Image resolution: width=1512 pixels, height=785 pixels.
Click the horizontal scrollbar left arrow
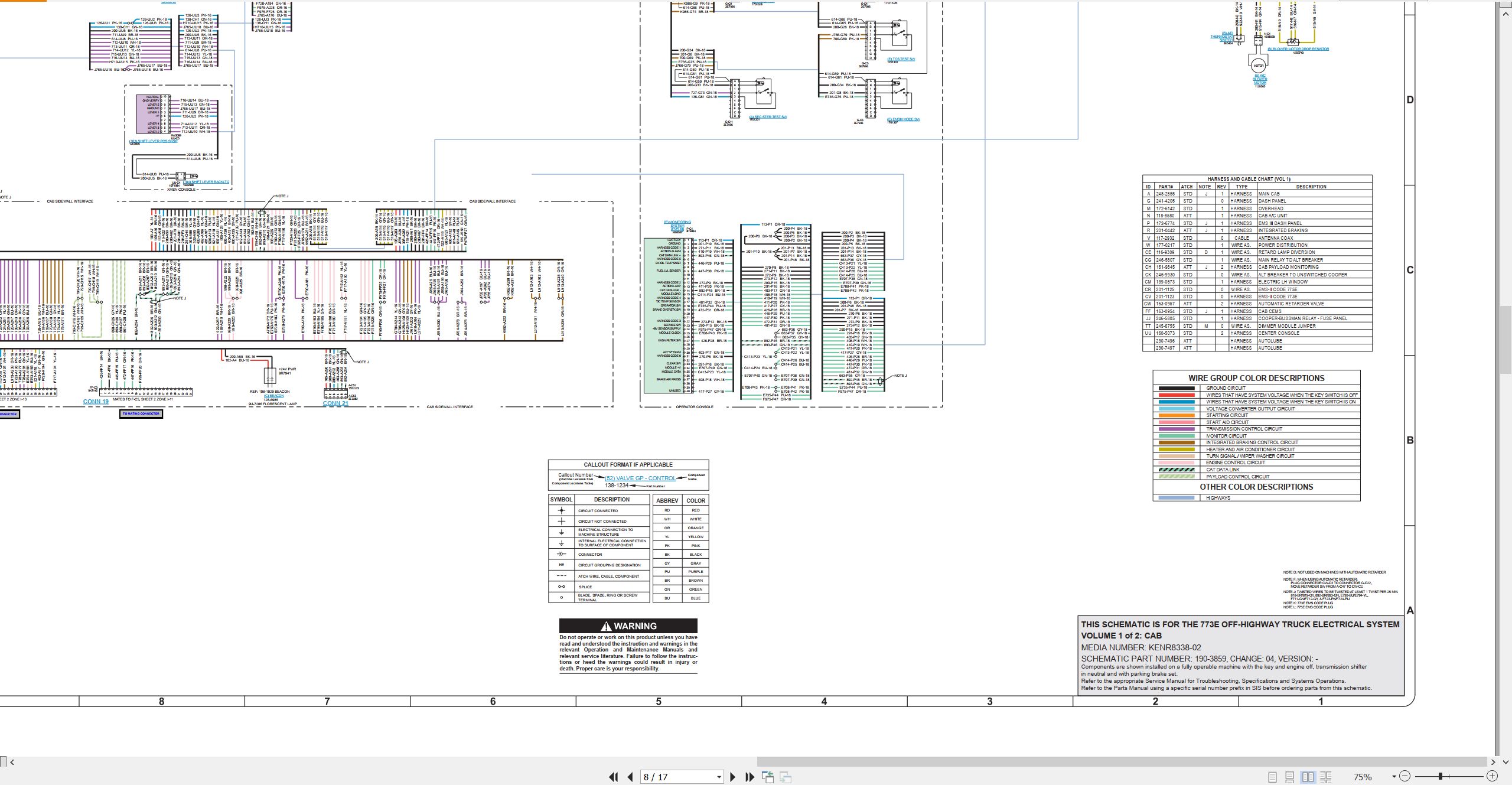pos(12,762)
